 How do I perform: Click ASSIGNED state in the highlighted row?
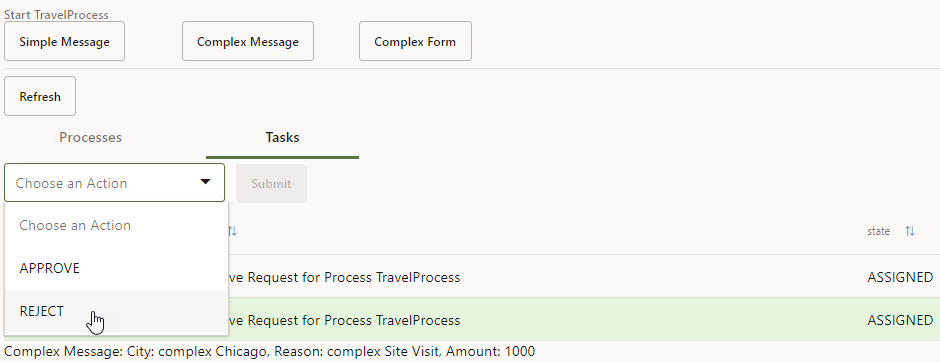point(900,320)
